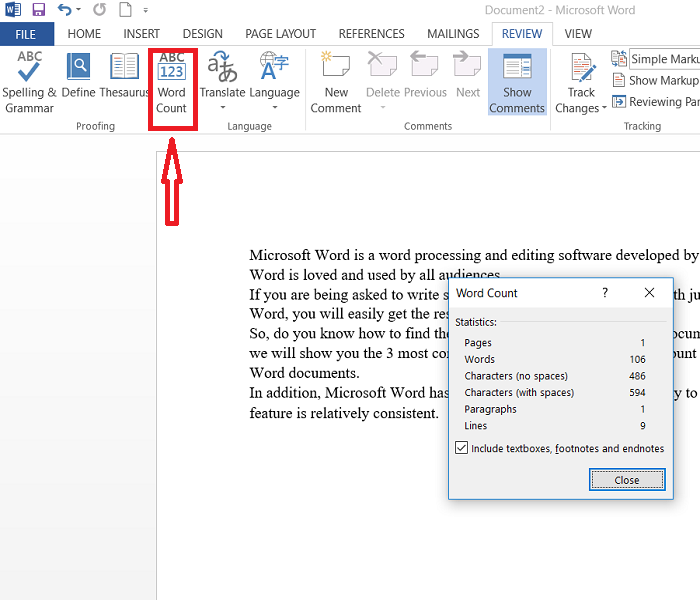Open the PAGE LAYOUT tab
700x600 pixels.
(x=280, y=34)
